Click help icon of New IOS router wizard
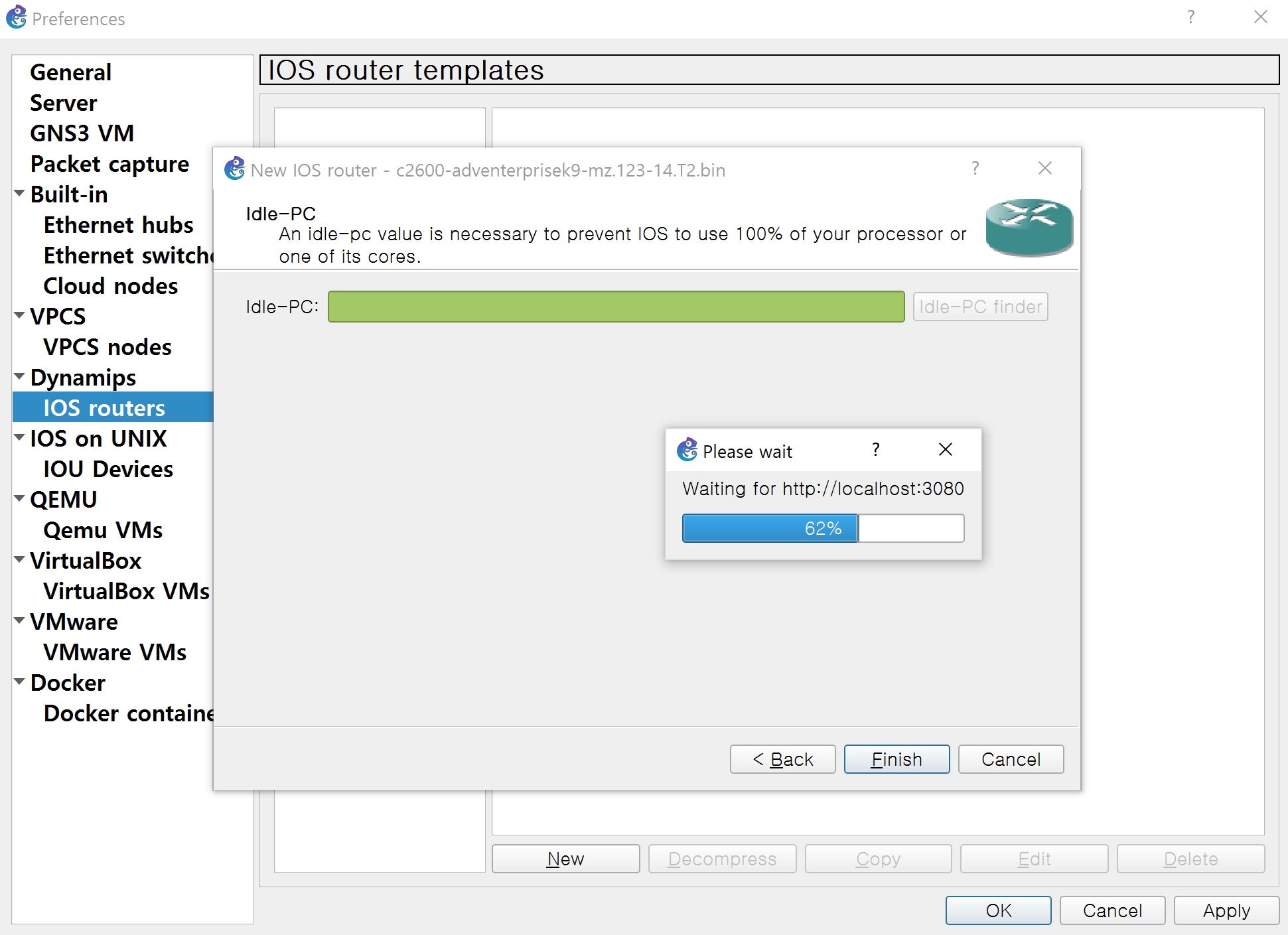 [x=975, y=169]
